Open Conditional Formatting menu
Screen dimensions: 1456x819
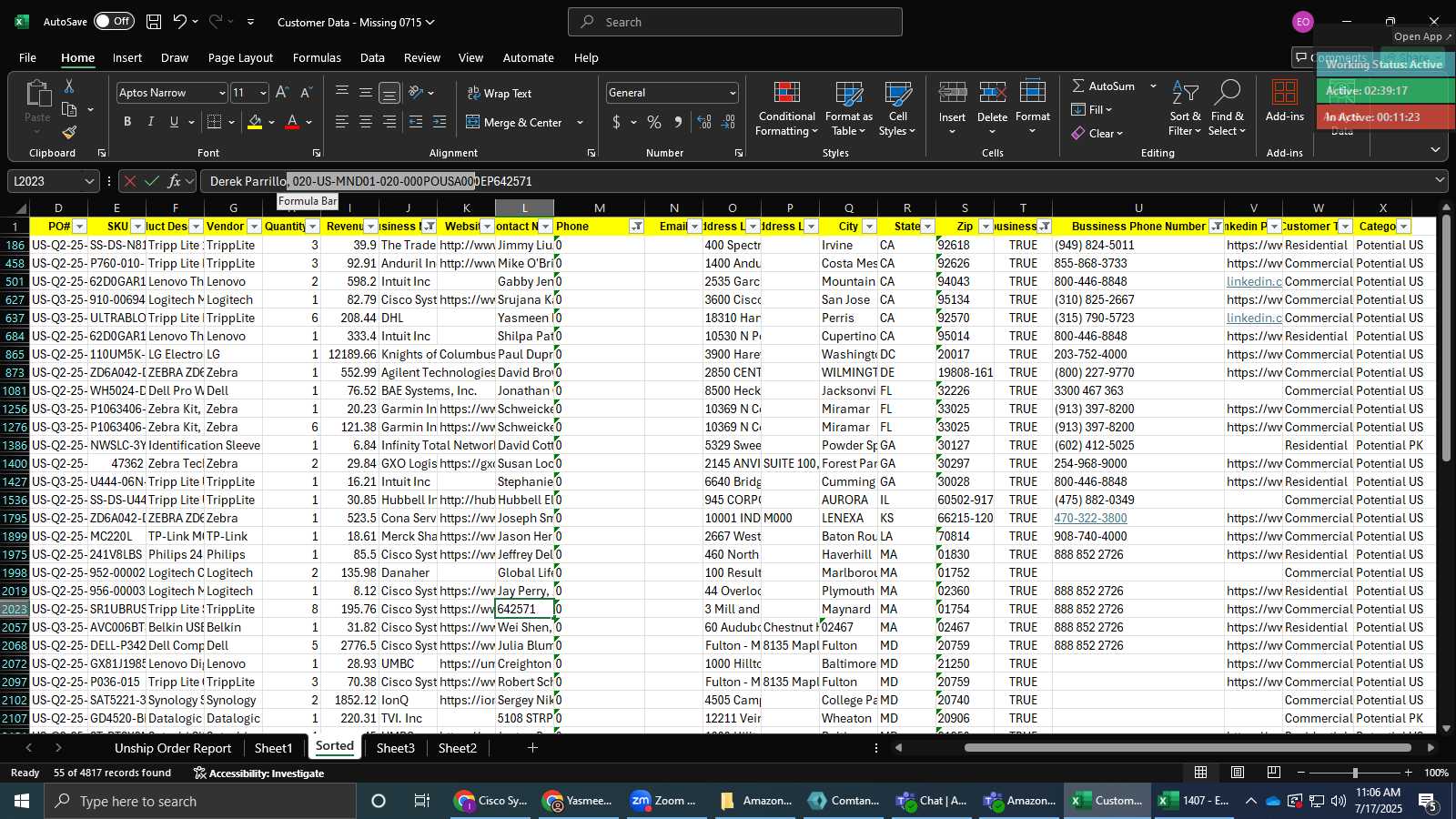(787, 109)
